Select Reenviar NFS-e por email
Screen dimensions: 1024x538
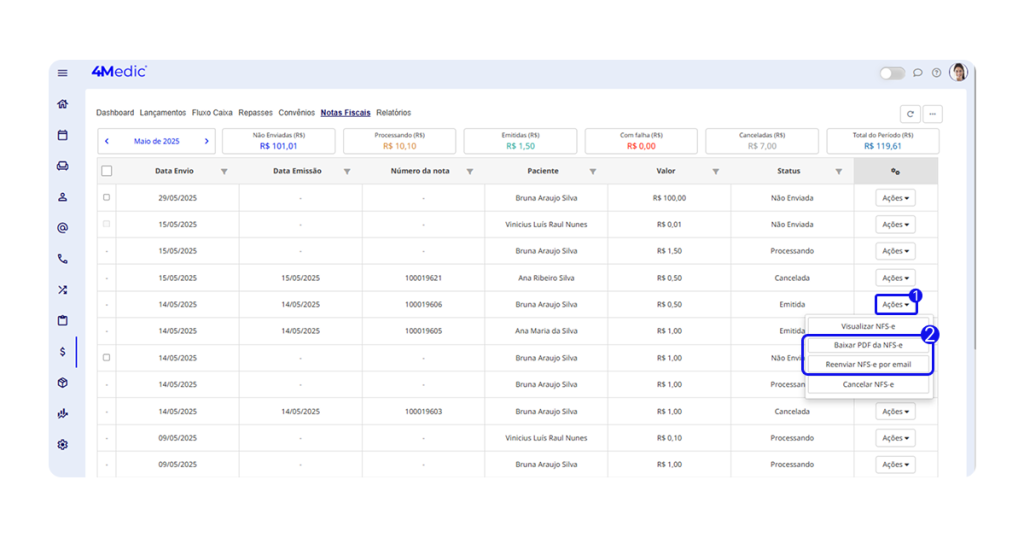tap(868, 364)
